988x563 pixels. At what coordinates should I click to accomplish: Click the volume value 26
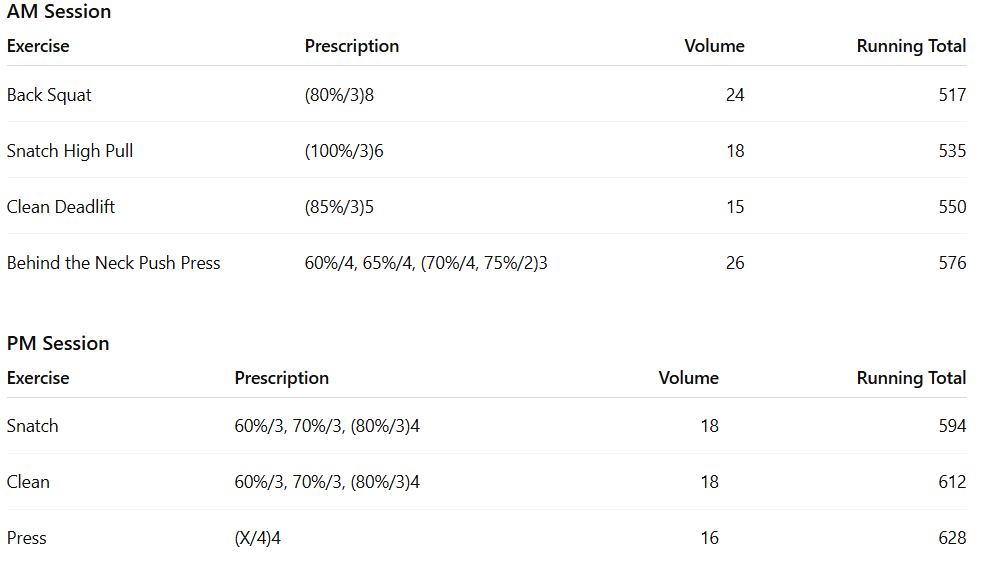pyautogui.click(x=735, y=263)
